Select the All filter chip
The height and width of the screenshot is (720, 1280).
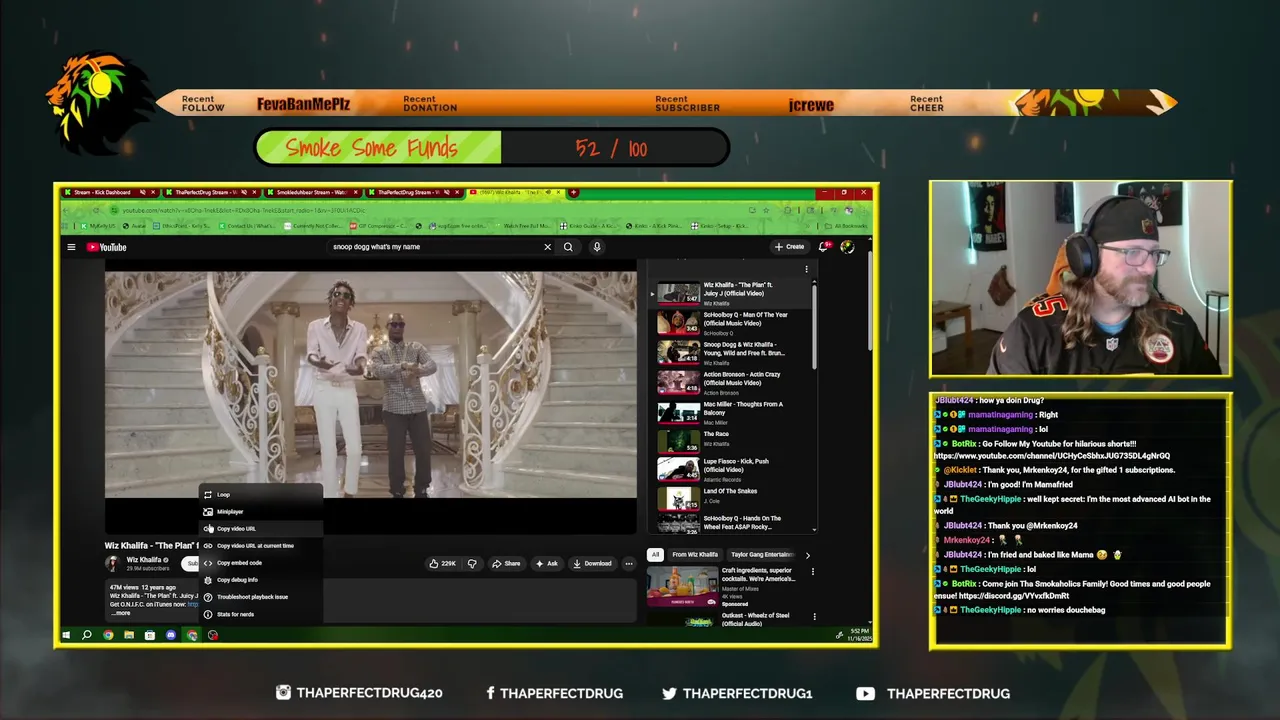click(655, 554)
